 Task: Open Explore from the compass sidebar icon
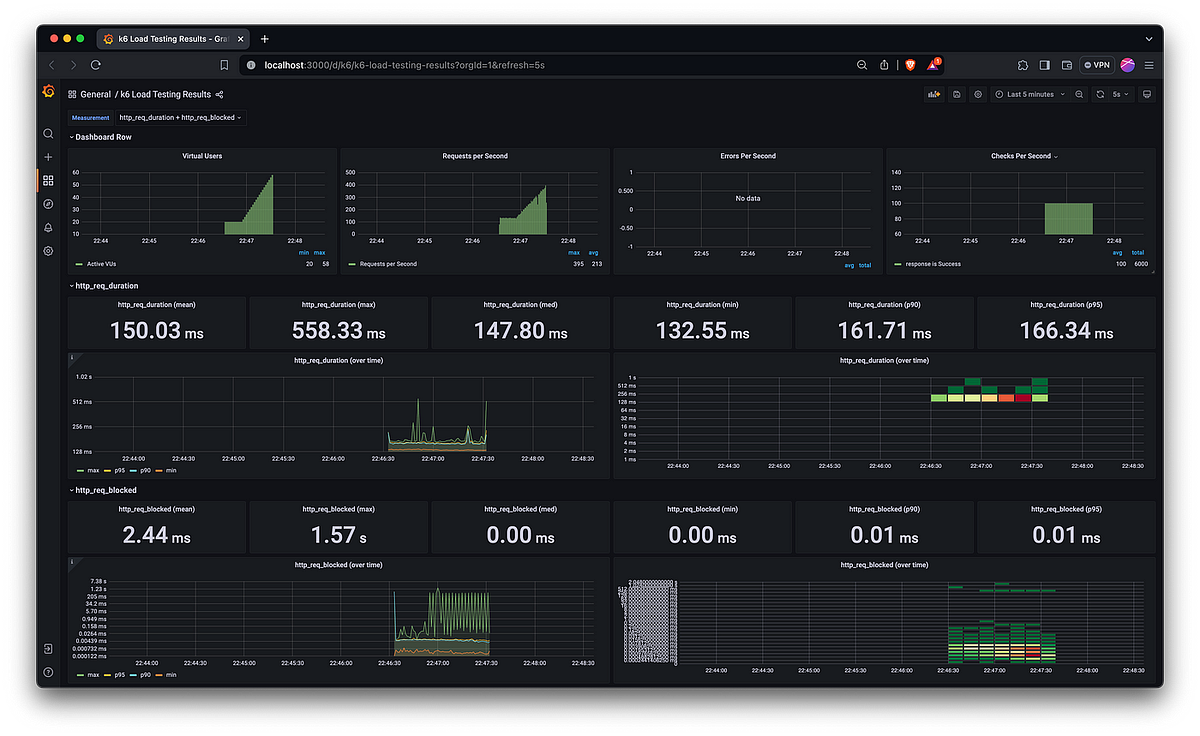coord(48,204)
